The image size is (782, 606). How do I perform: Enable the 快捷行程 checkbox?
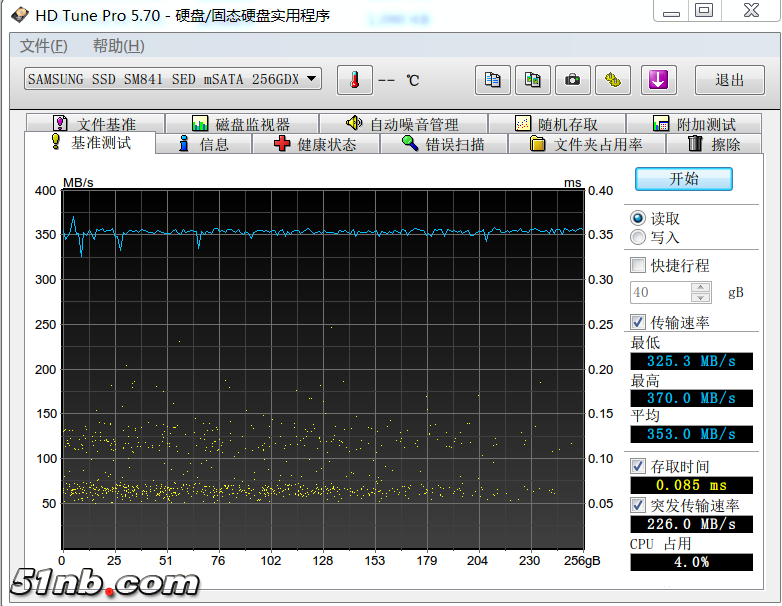coord(638,265)
